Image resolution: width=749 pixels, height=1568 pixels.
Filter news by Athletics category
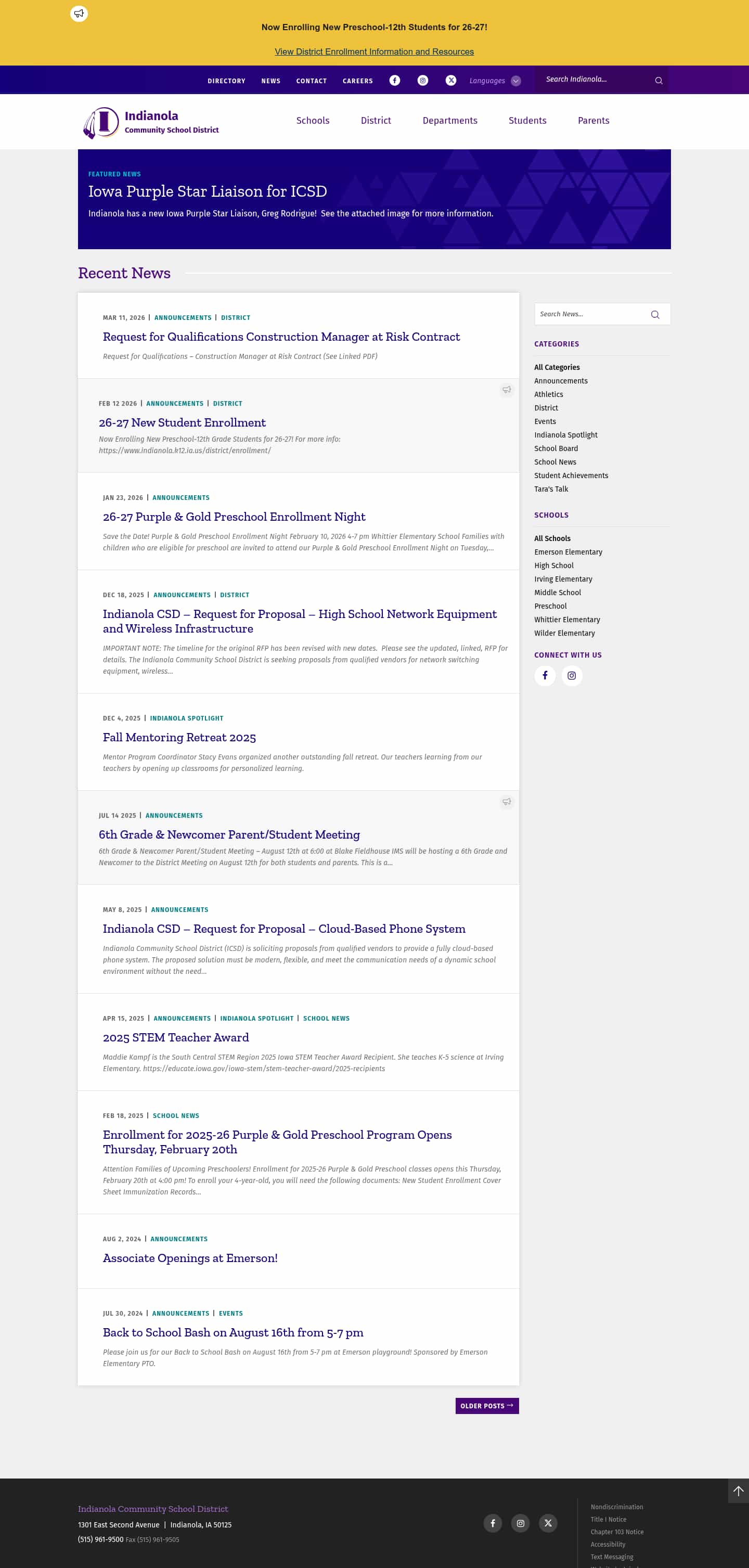pyautogui.click(x=549, y=394)
